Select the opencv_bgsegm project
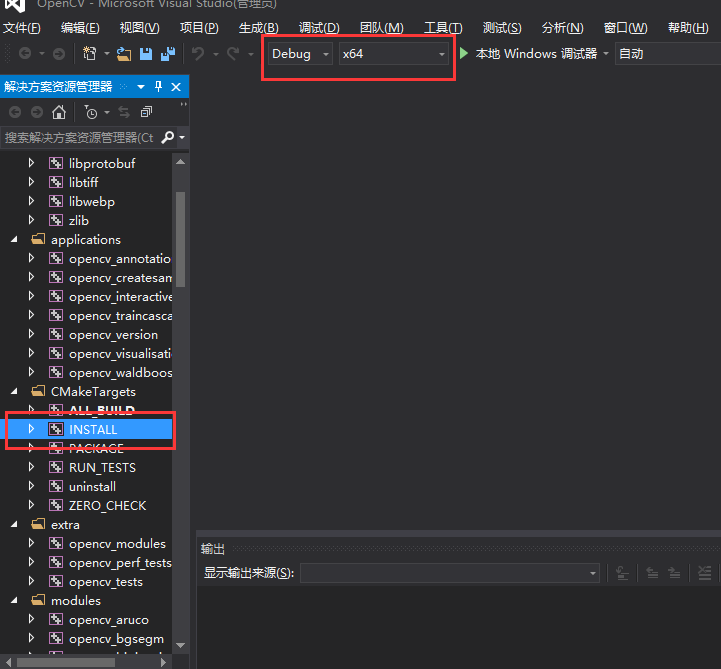The height and width of the screenshot is (669, 721). [116, 639]
